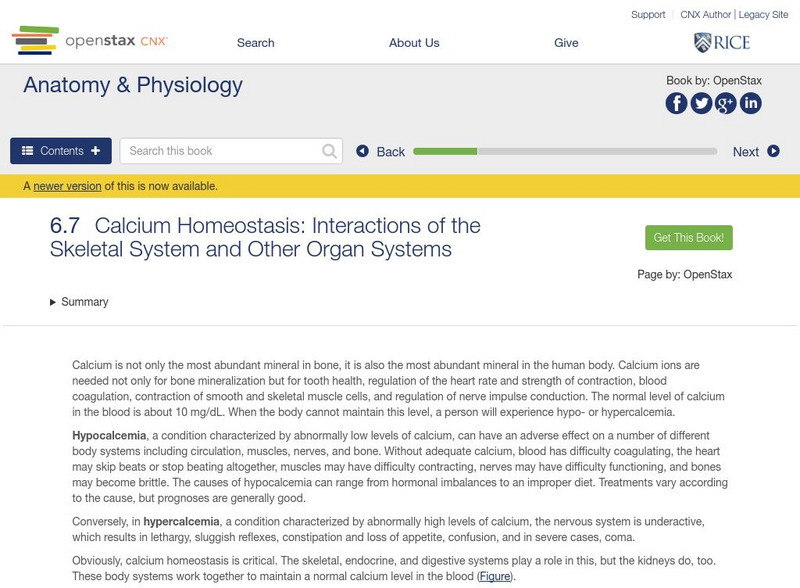Viewport: 800px width, 588px height.
Task: Open the Give menu item
Action: 566,43
